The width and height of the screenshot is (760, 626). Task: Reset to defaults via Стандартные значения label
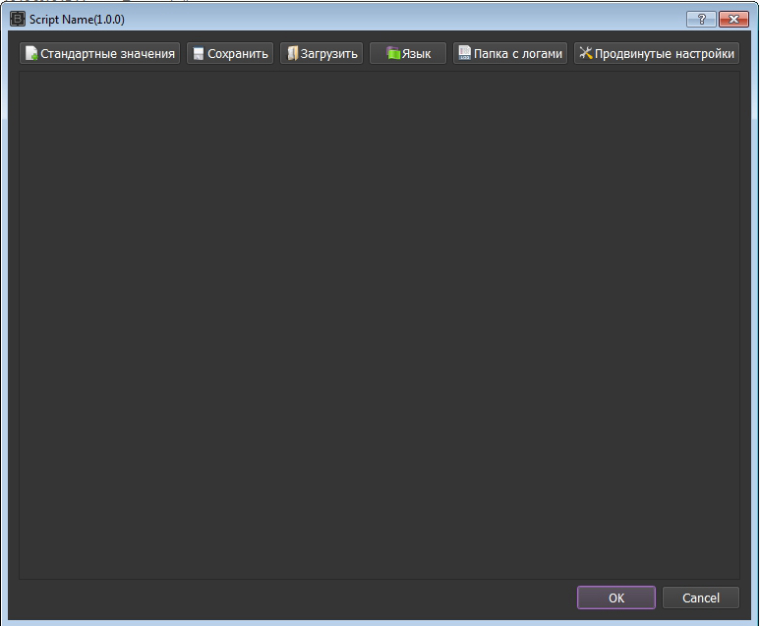pos(107,54)
